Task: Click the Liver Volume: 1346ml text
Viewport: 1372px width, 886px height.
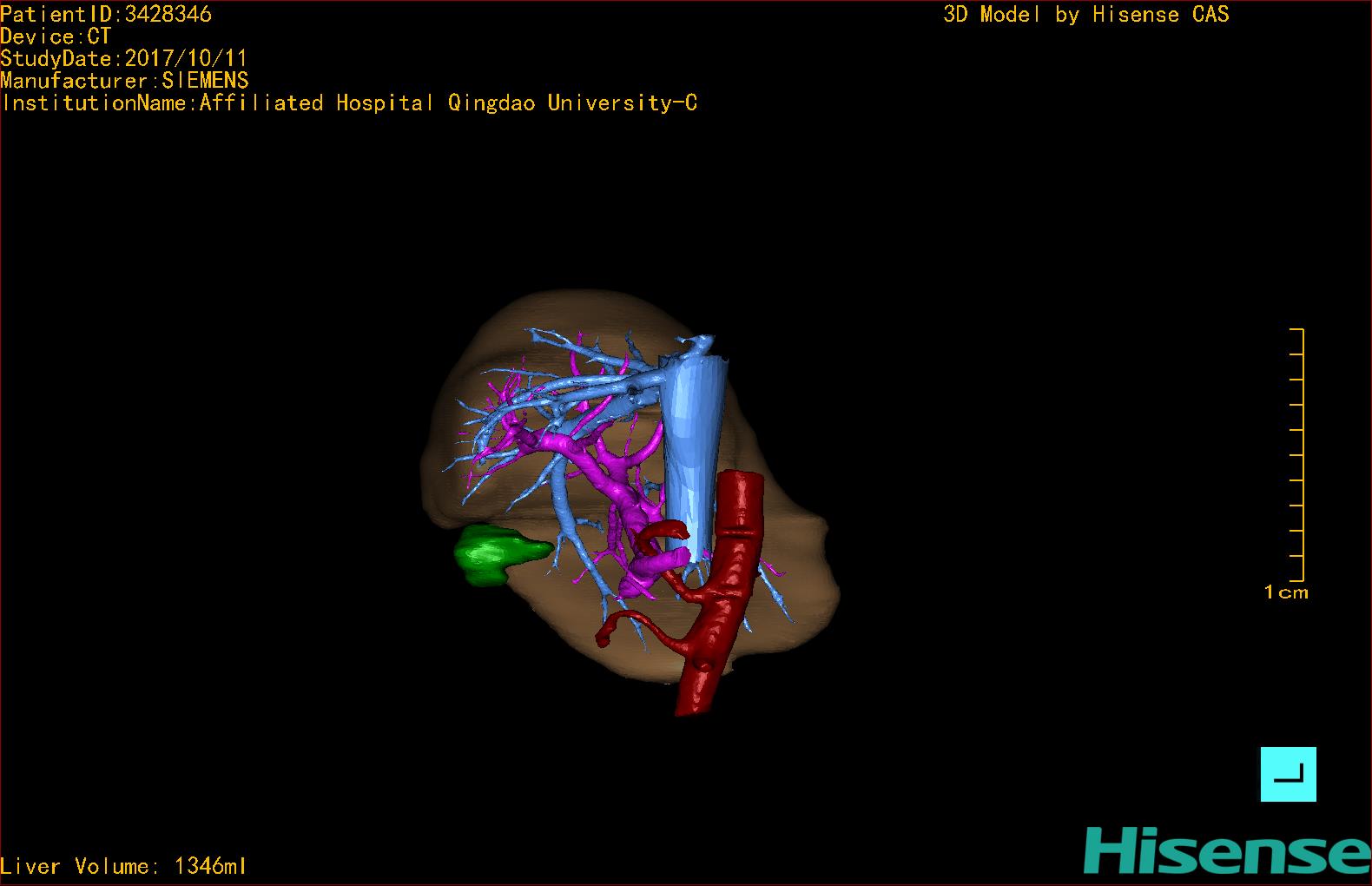Action: coord(123,866)
